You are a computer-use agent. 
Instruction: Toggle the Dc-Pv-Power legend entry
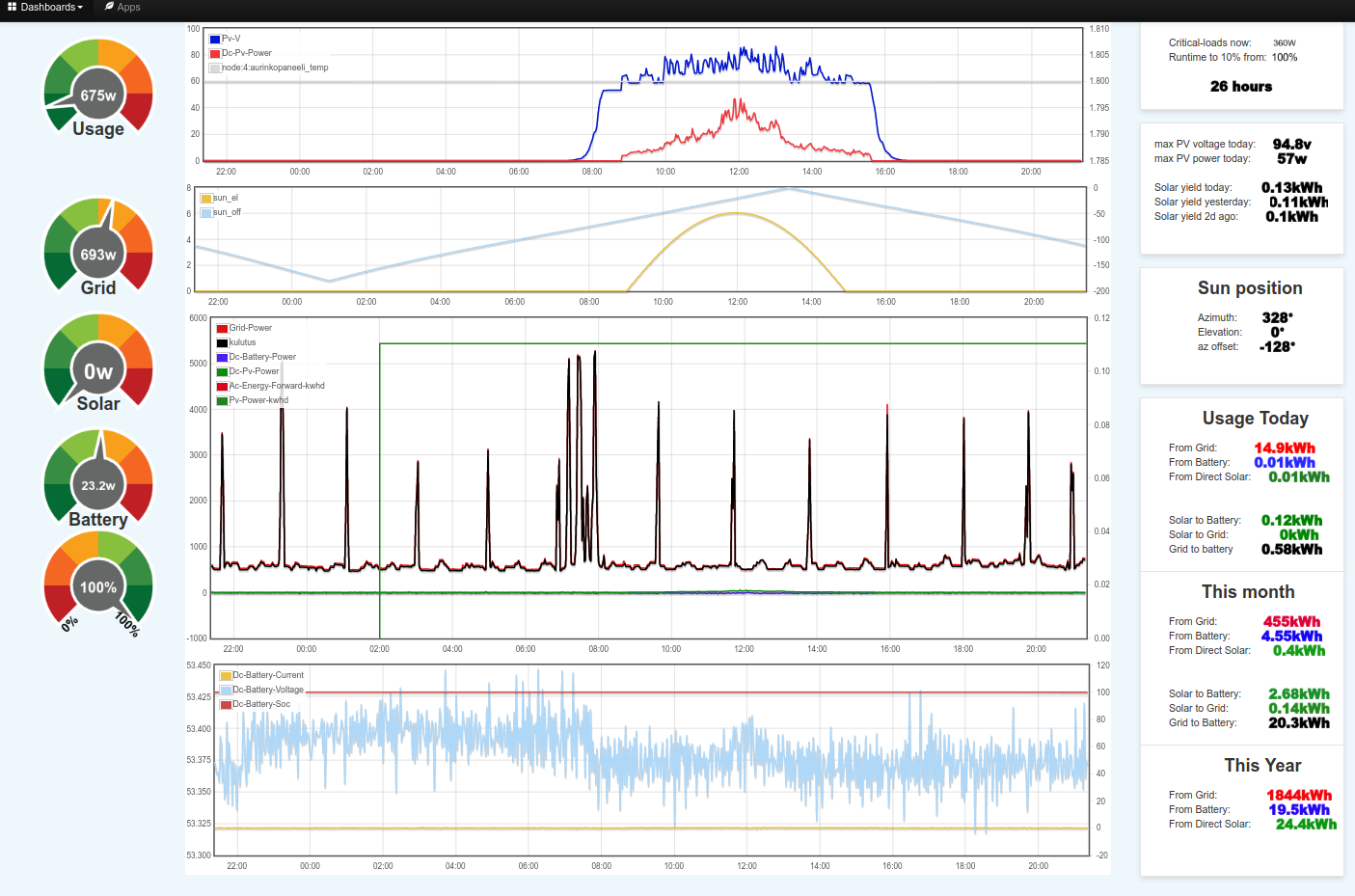click(x=247, y=53)
